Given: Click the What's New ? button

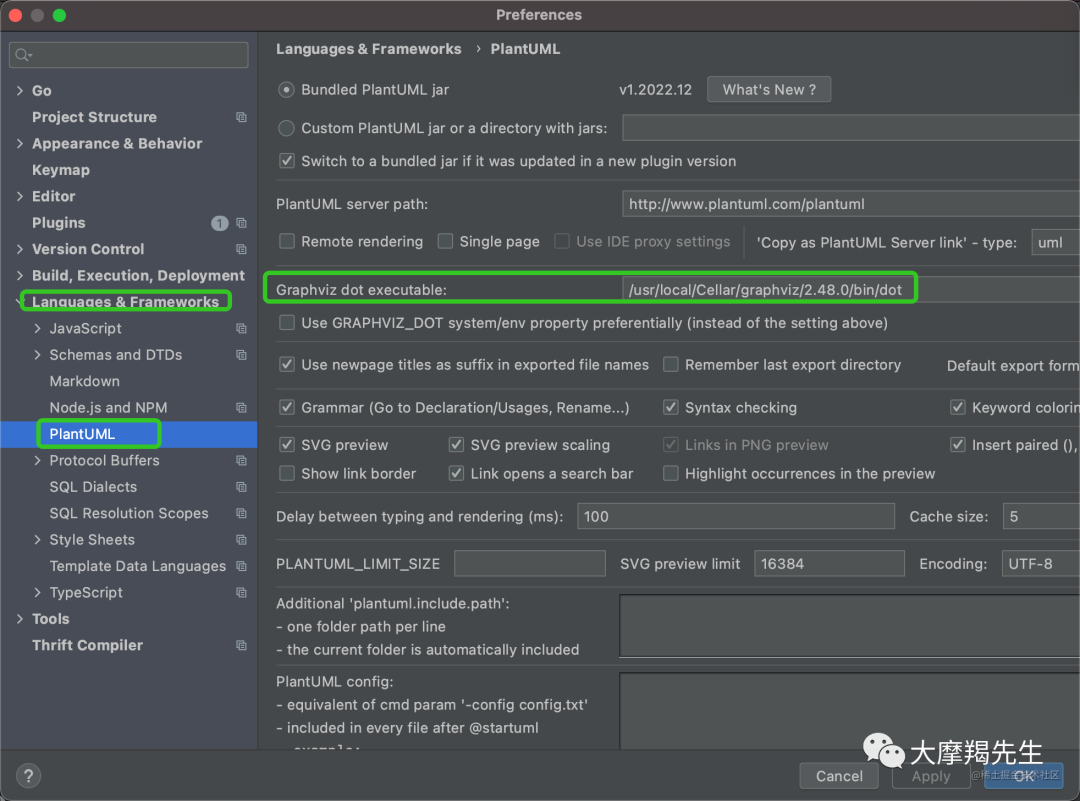Looking at the screenshot, I should [x=769, y=90].
